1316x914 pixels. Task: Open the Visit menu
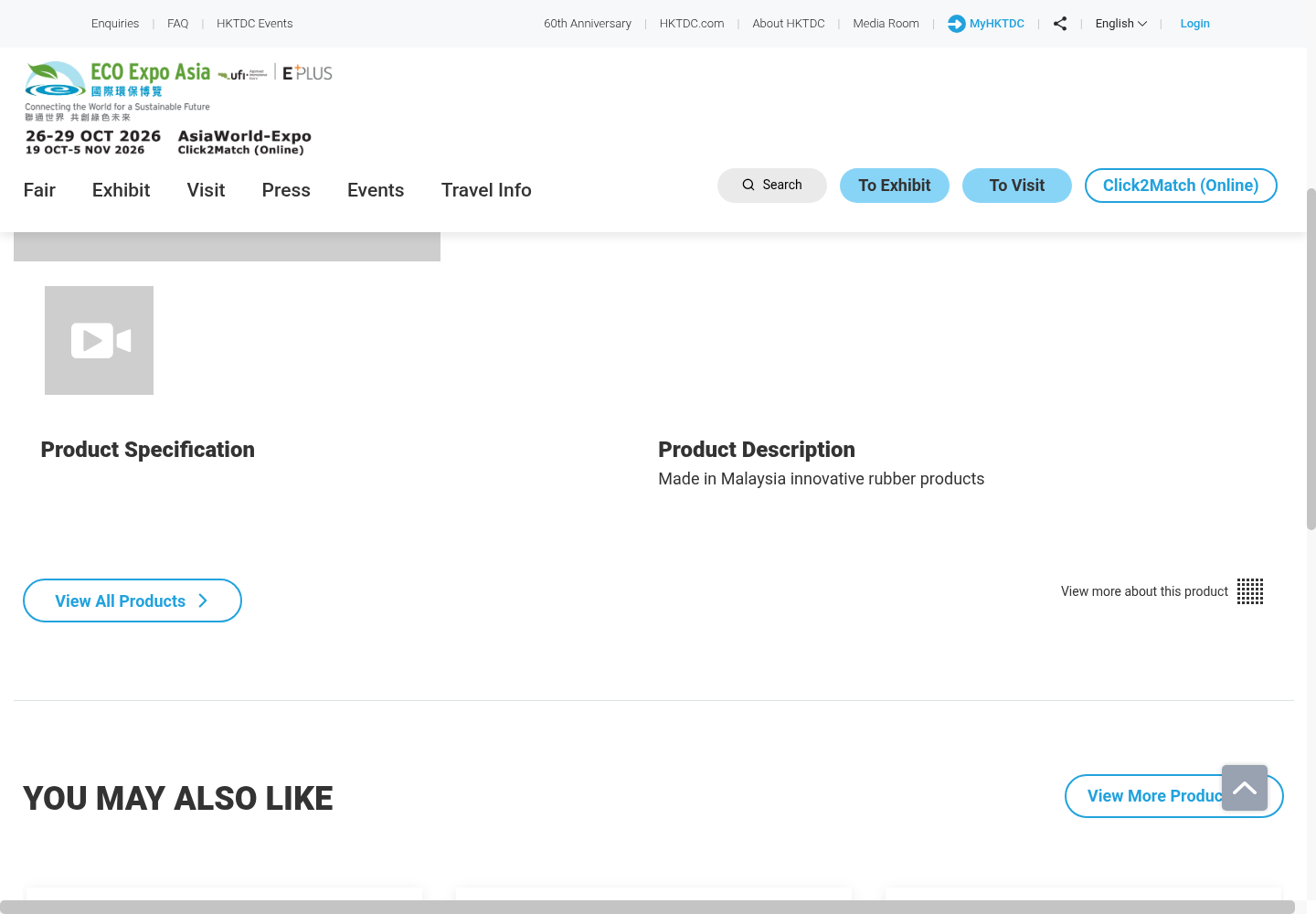(206, 190)
